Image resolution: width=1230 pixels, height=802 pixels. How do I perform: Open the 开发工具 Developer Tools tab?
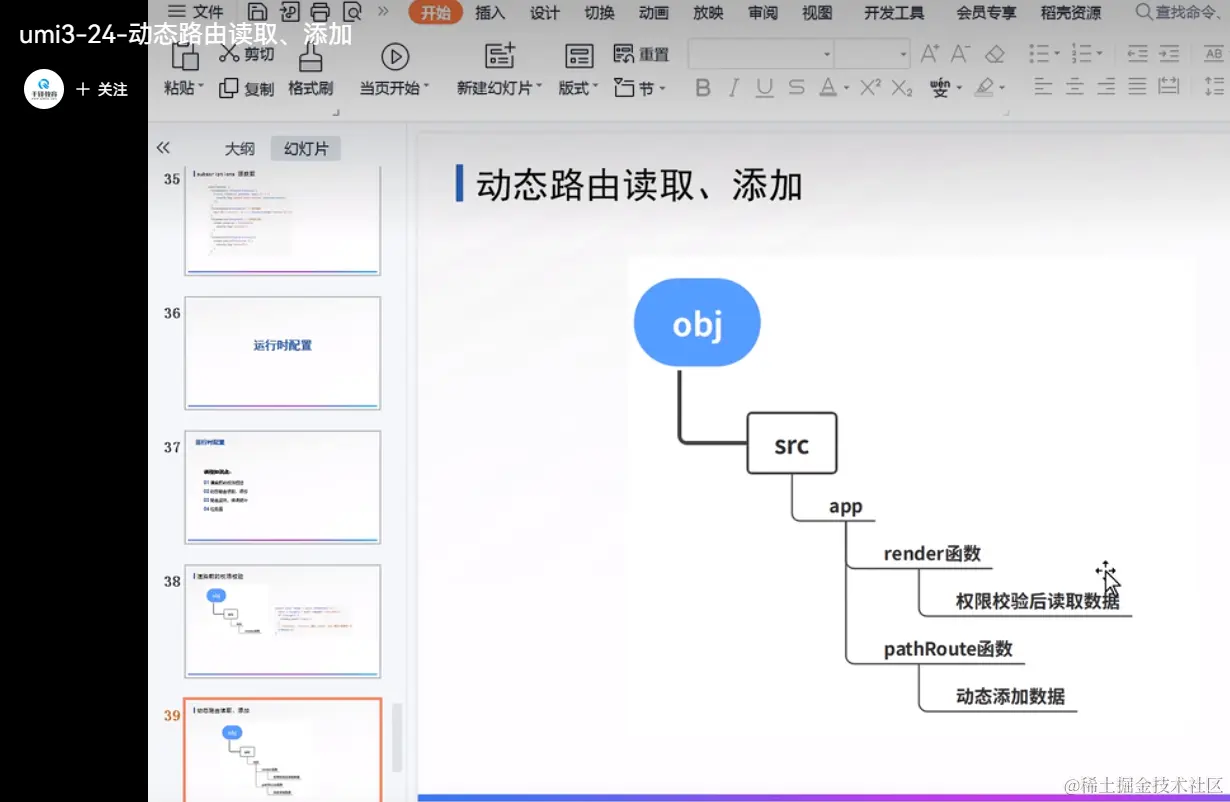pyautogui.click(x=894, y=13)
